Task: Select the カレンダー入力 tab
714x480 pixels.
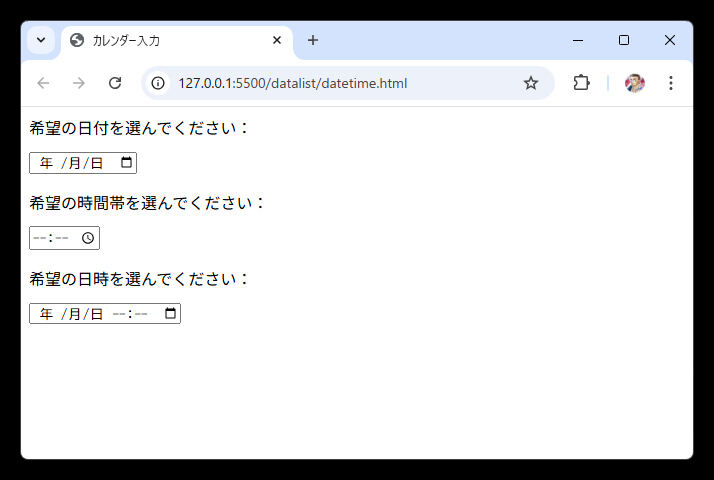Action: point(160,41)
